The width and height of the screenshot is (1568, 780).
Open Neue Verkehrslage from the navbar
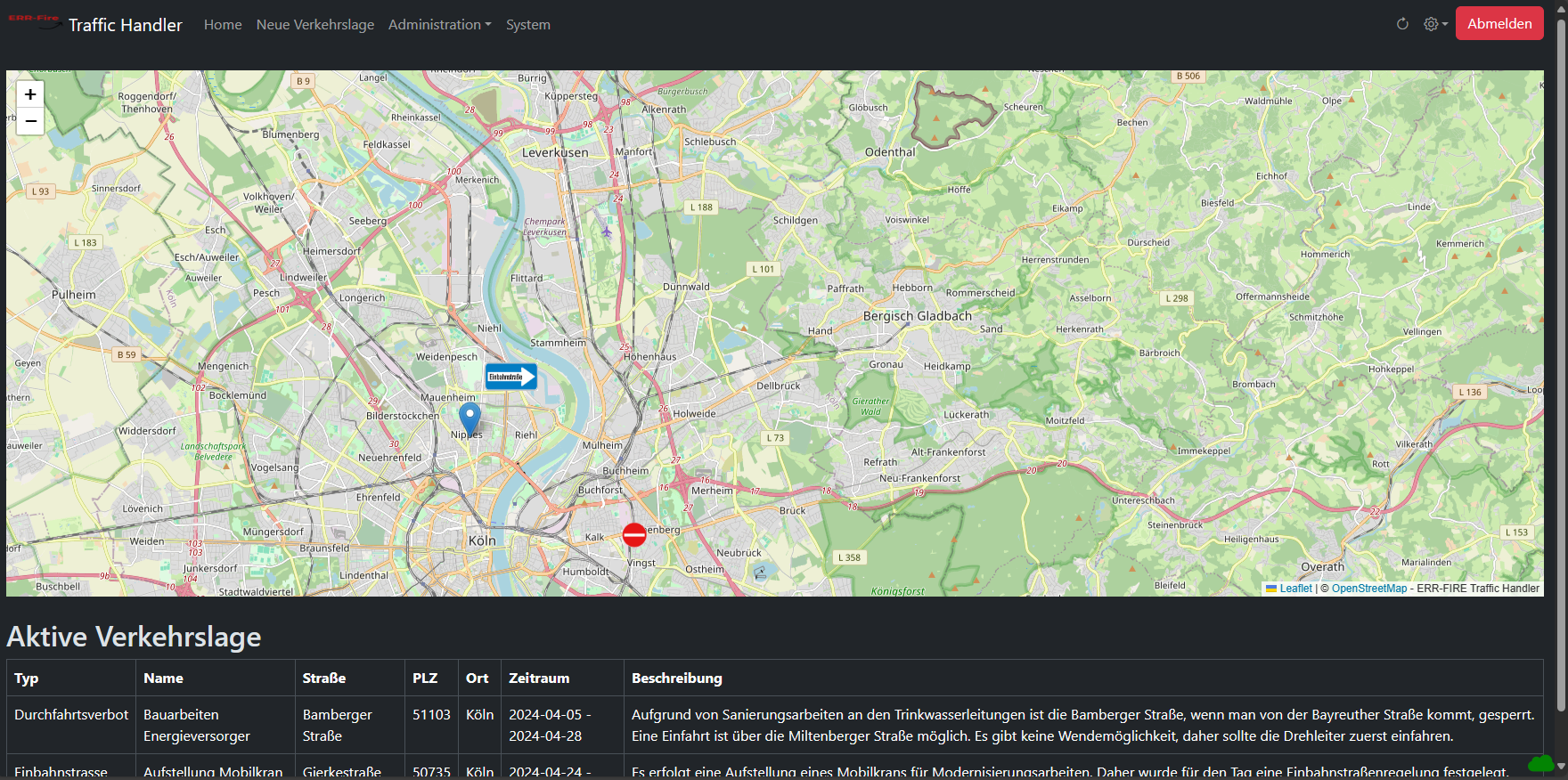(x=315, y=25)
